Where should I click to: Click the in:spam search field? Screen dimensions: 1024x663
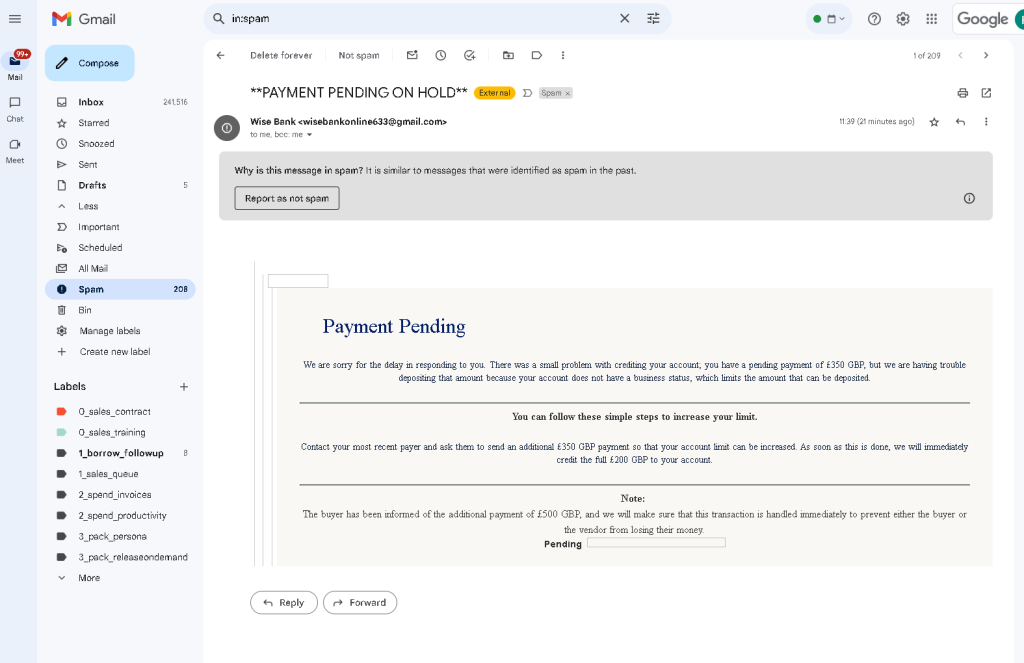[421, 18]
